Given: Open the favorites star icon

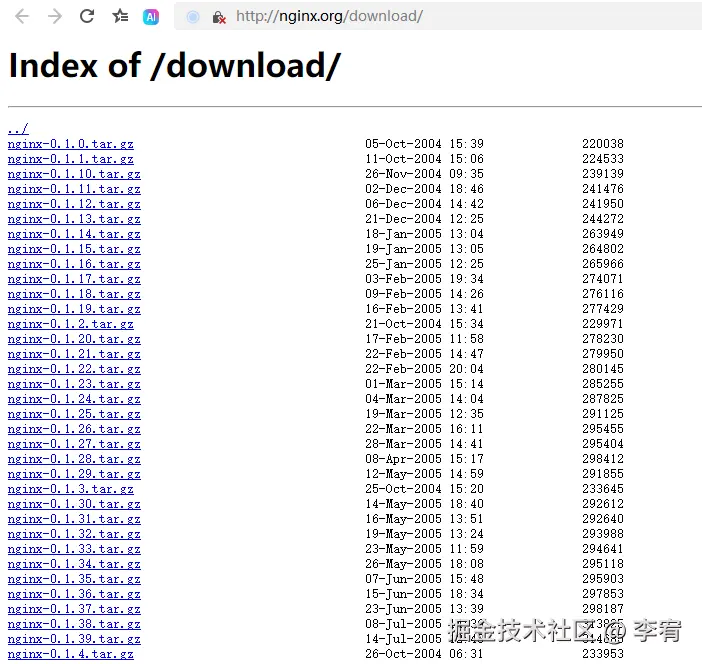Looking at the screenshot, I should click(120, 17).
